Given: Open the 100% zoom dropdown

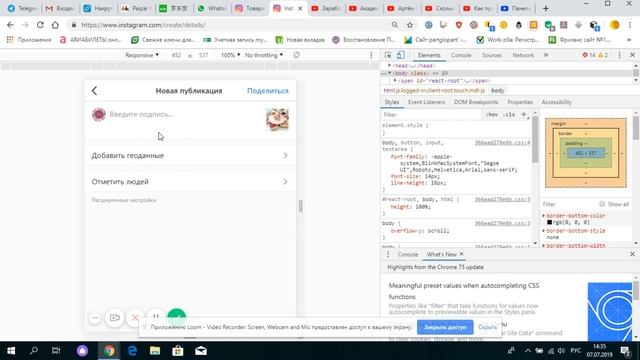Looking at the screenshot, I should tap(230, 55).
